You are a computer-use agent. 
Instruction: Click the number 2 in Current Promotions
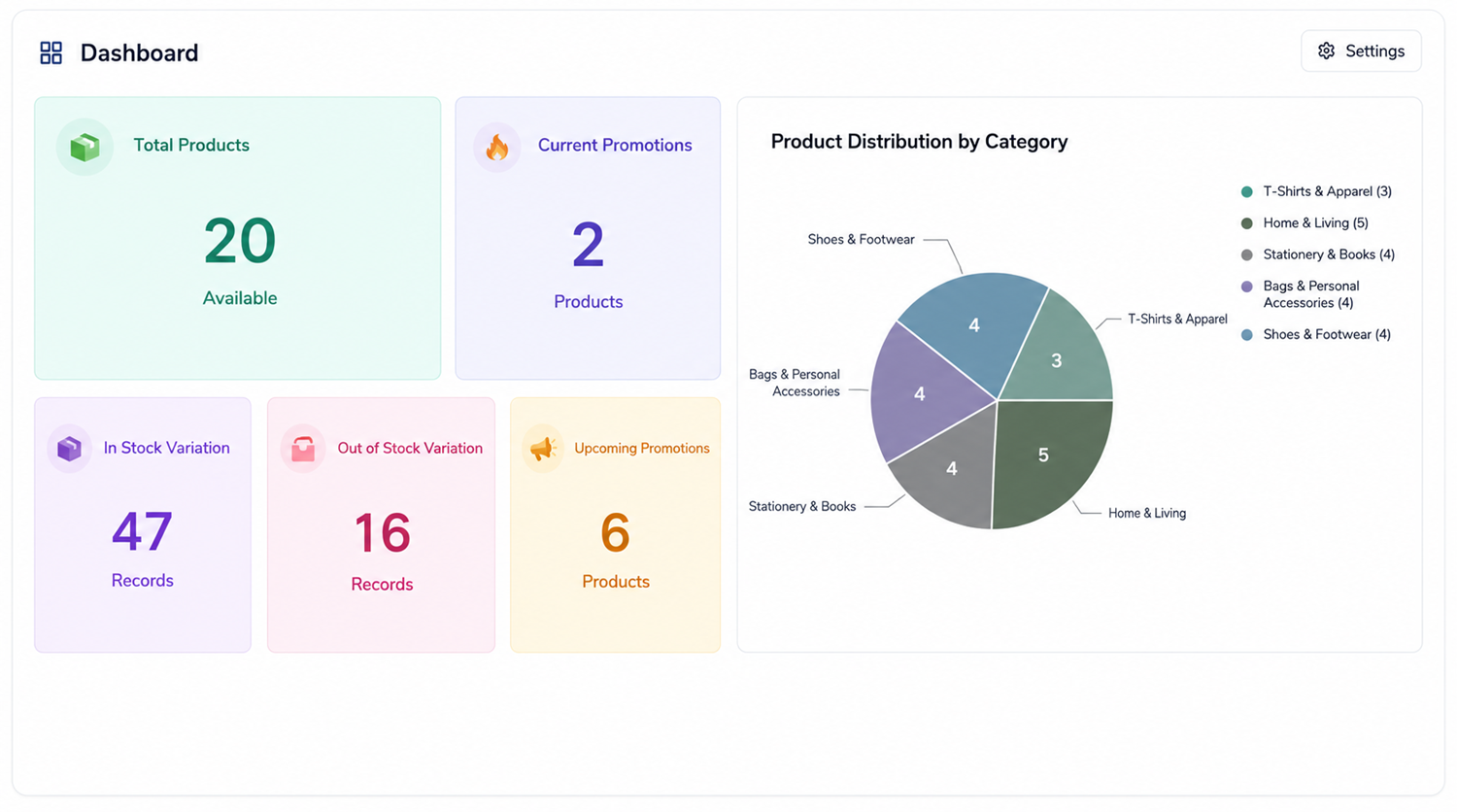[588, 245]
